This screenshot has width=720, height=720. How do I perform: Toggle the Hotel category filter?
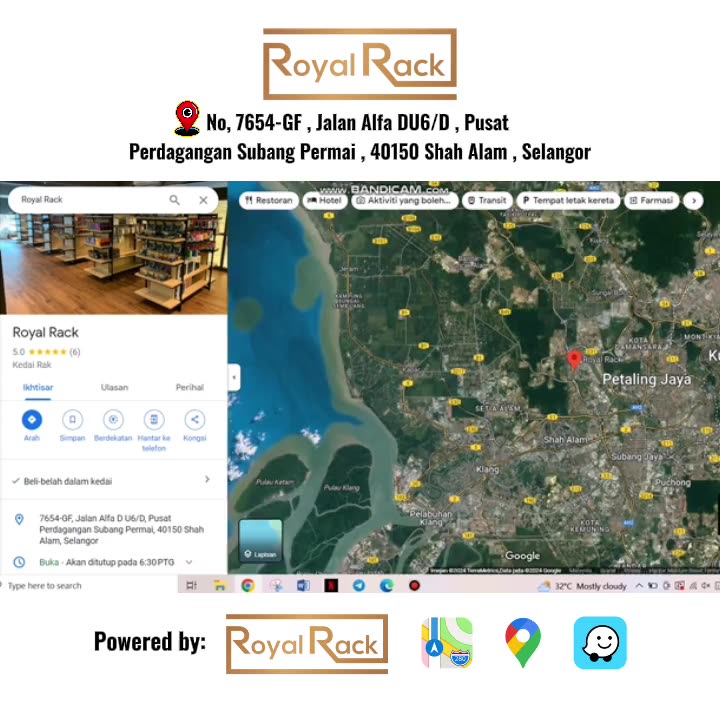(x=324, y=200)
